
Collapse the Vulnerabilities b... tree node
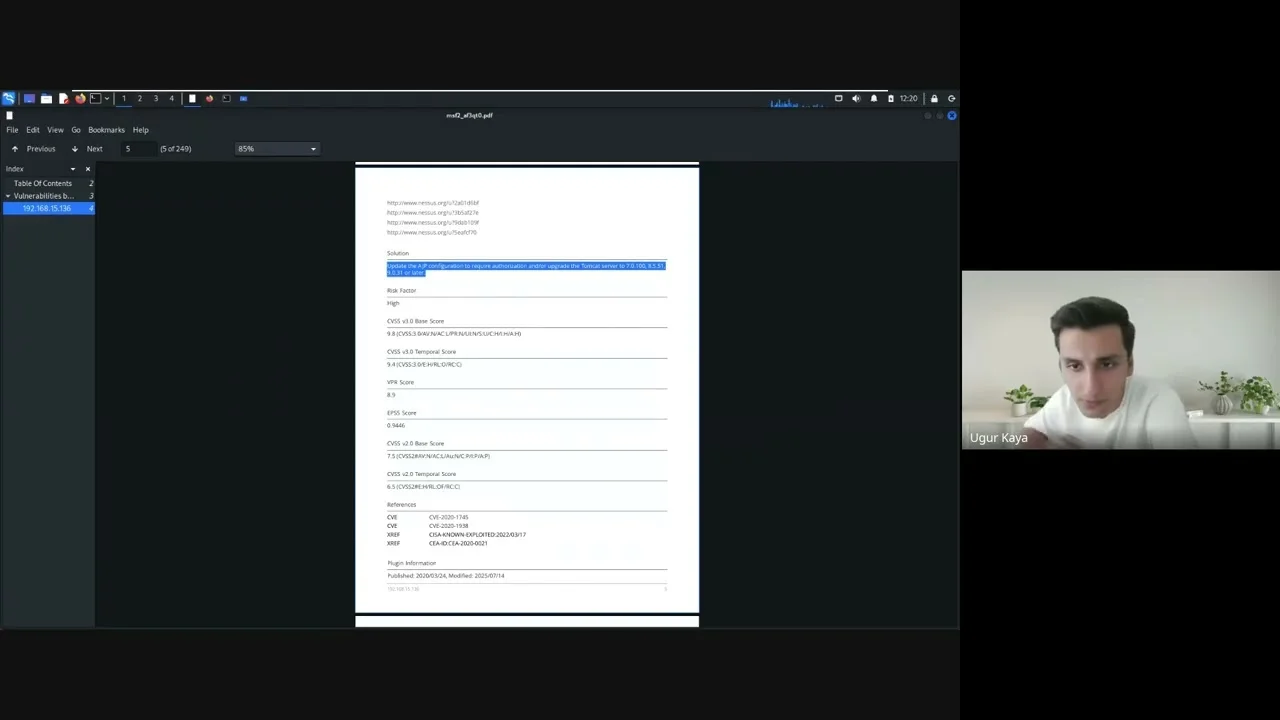coord(8,196)
